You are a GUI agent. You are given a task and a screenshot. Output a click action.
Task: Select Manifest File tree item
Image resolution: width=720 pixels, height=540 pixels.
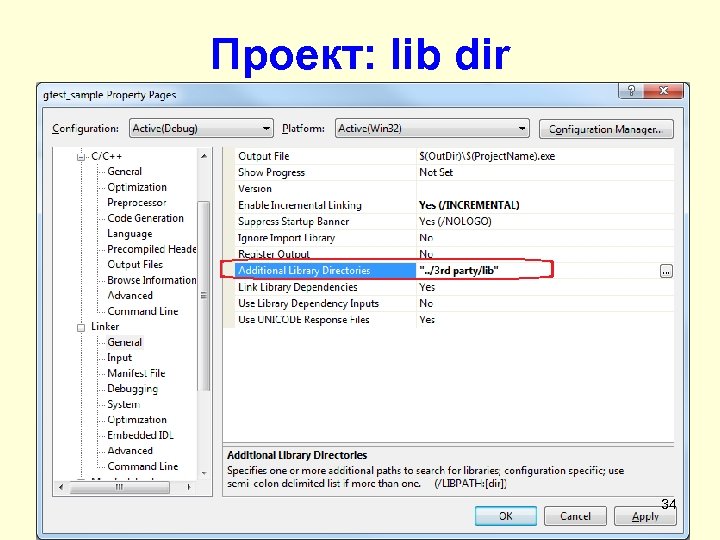[136, 373]
